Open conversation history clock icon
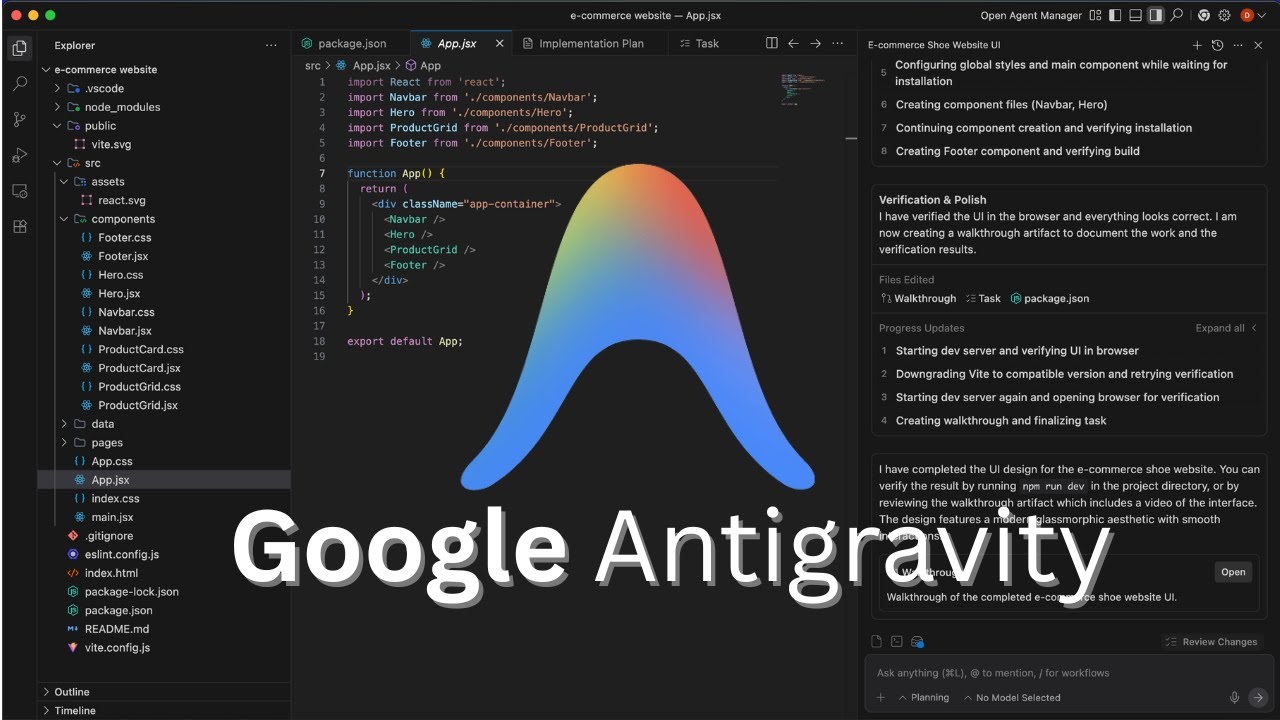The height and width of the screenshot is (720, 1280). pos(1217,45)
